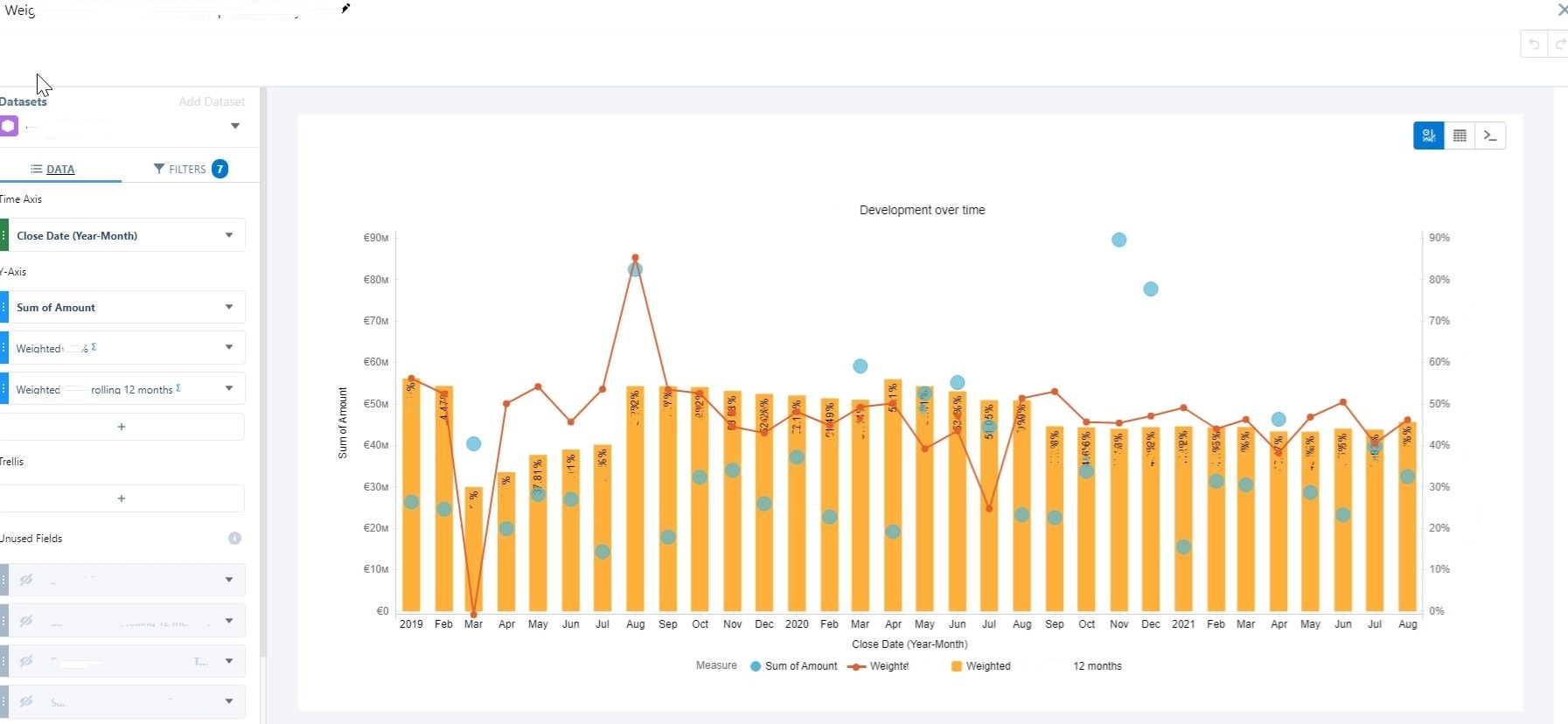This screenshot has width=1568, height=724.
Task: Click sigma icon on 'rolling 12 months' field
Action: (x=178, y=388)
